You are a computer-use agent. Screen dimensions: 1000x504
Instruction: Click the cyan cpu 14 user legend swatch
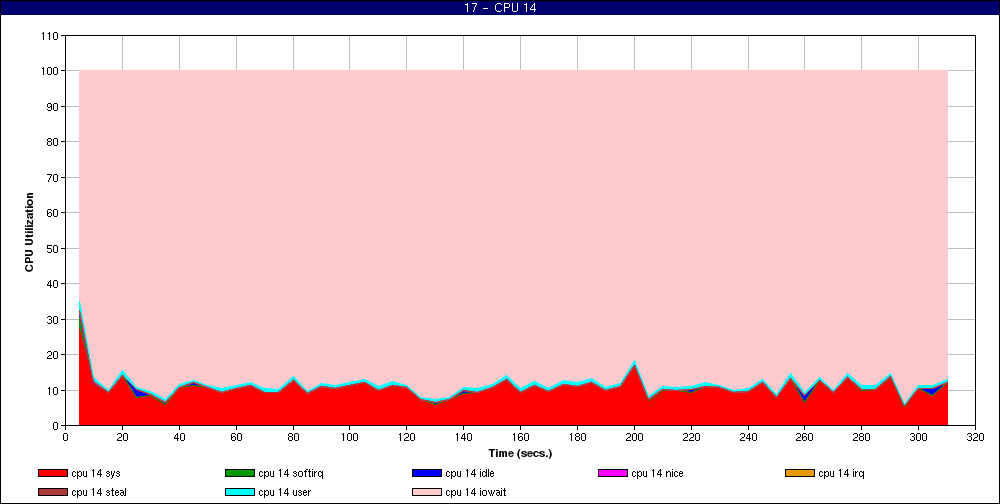(240, 493)
